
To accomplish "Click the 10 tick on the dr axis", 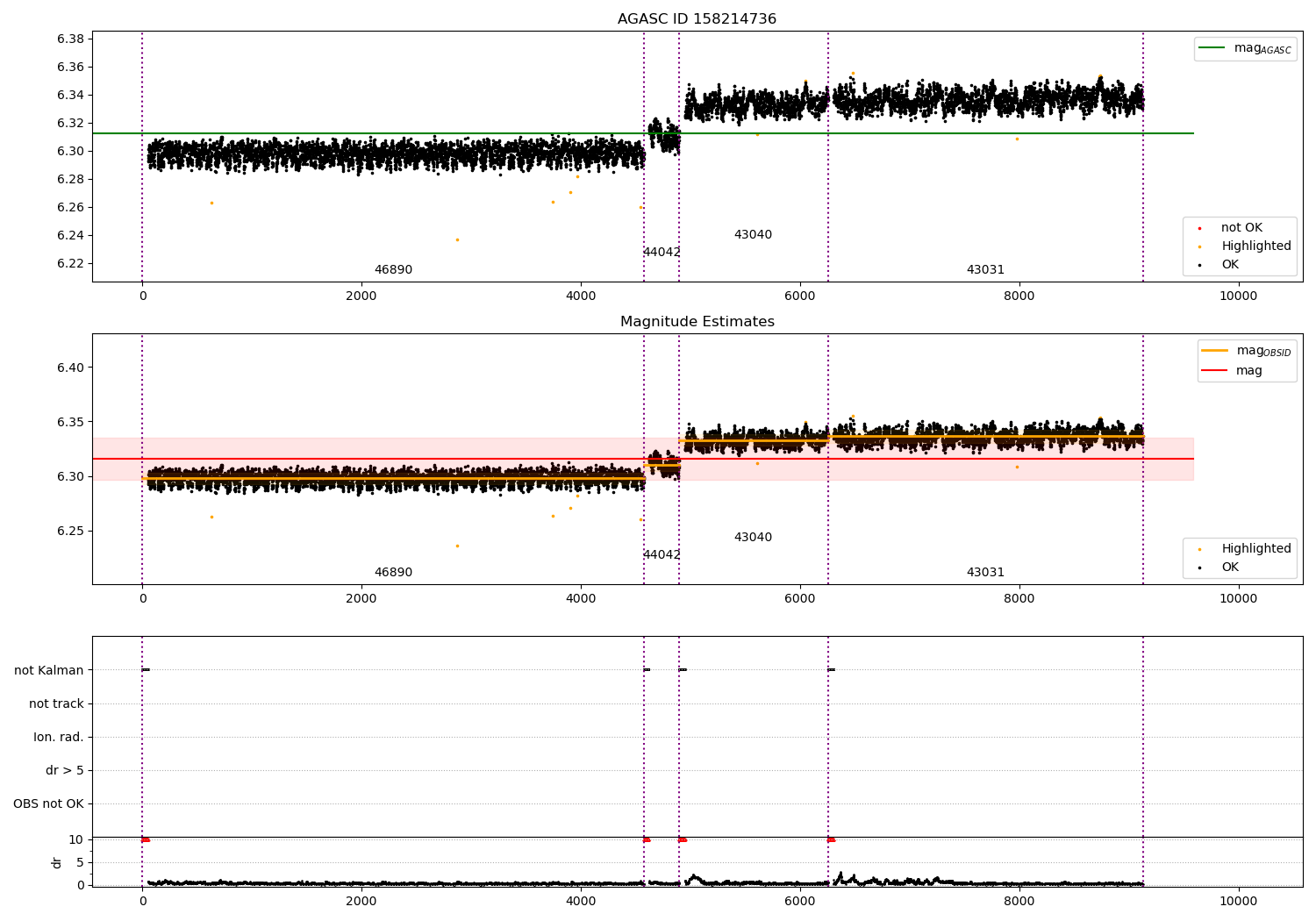I will point(75,840).
